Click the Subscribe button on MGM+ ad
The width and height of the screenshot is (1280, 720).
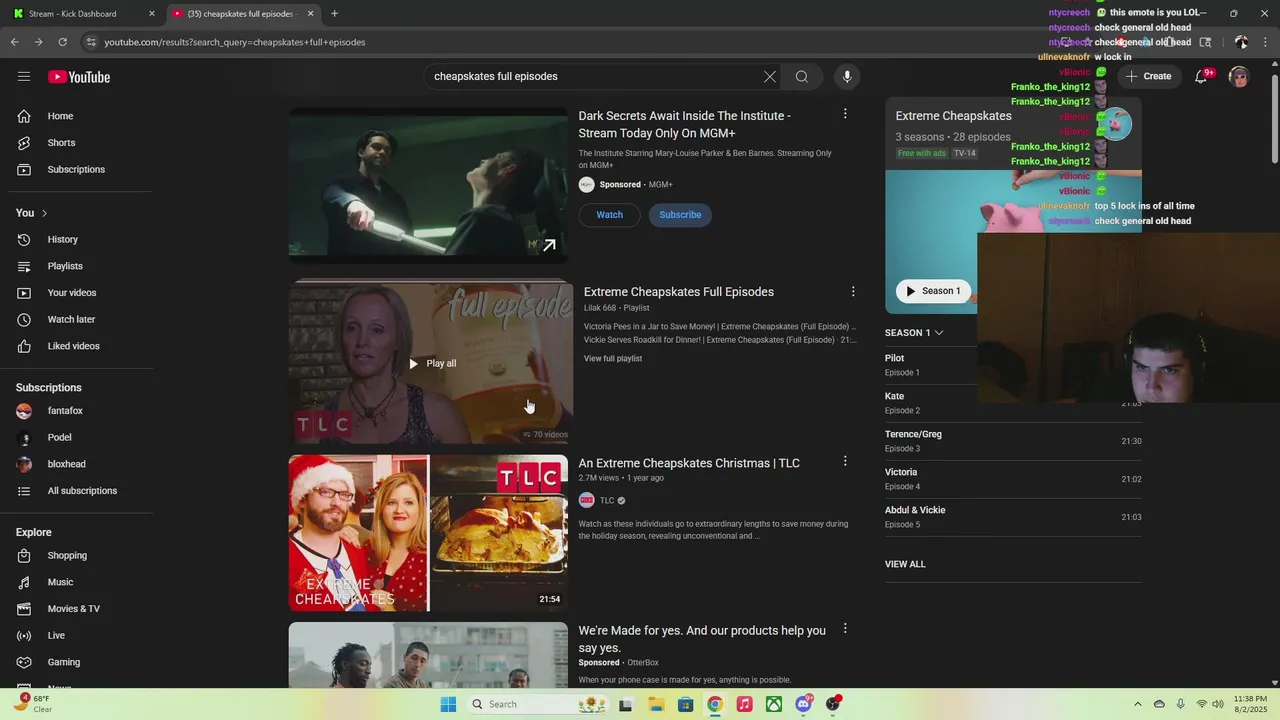click(680, 215)
